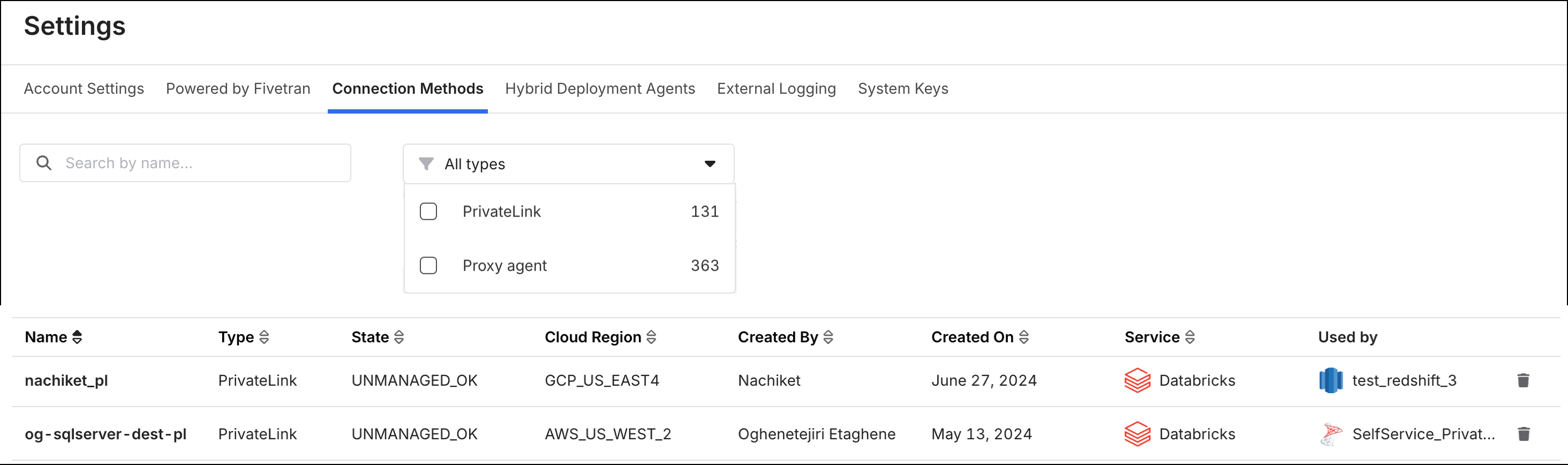Sort by the Name column arrows

coord(77,337)
